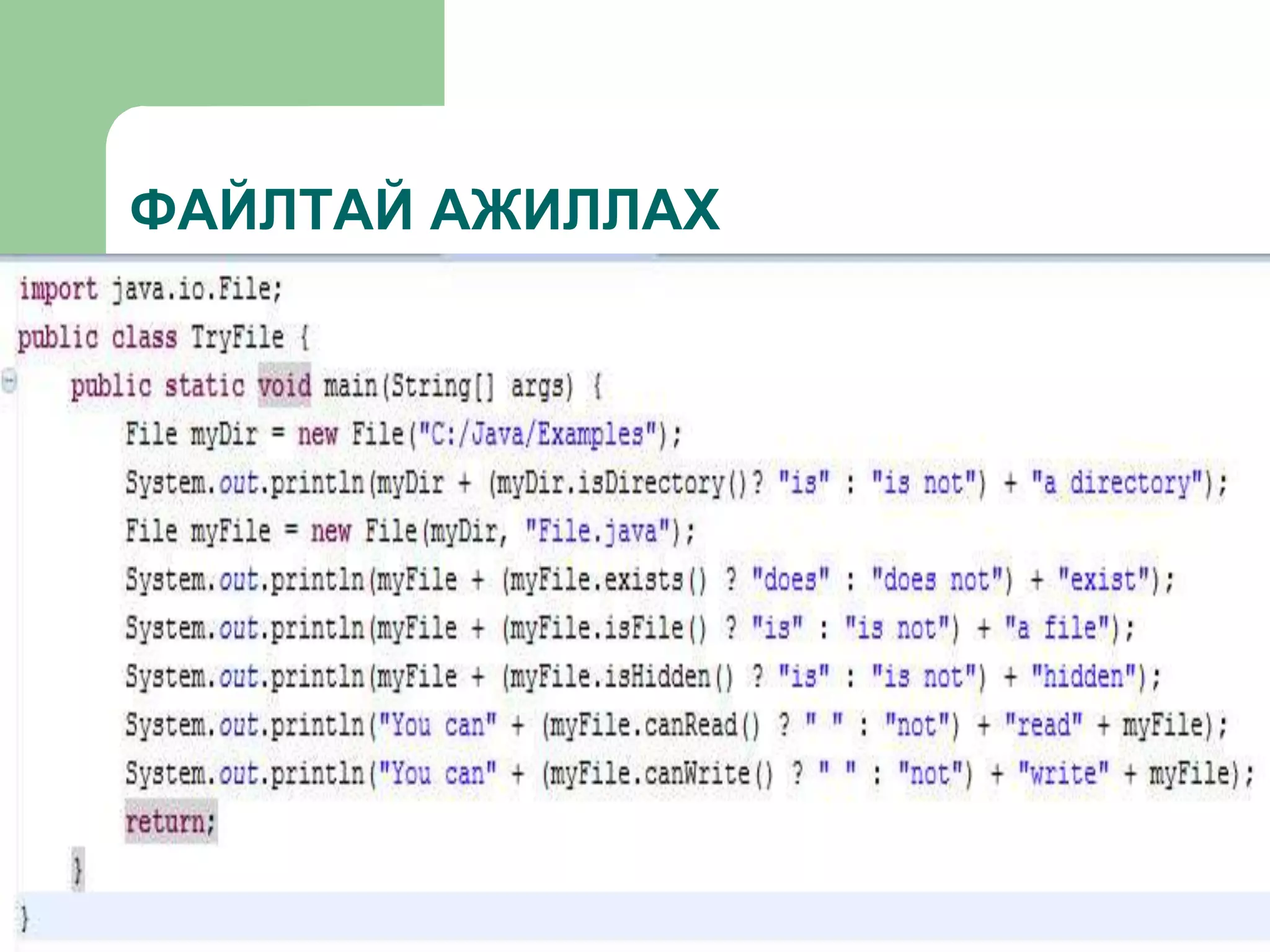Click 'myFile.exists()' call
The image size is (1270, 952).
point(608,580)
